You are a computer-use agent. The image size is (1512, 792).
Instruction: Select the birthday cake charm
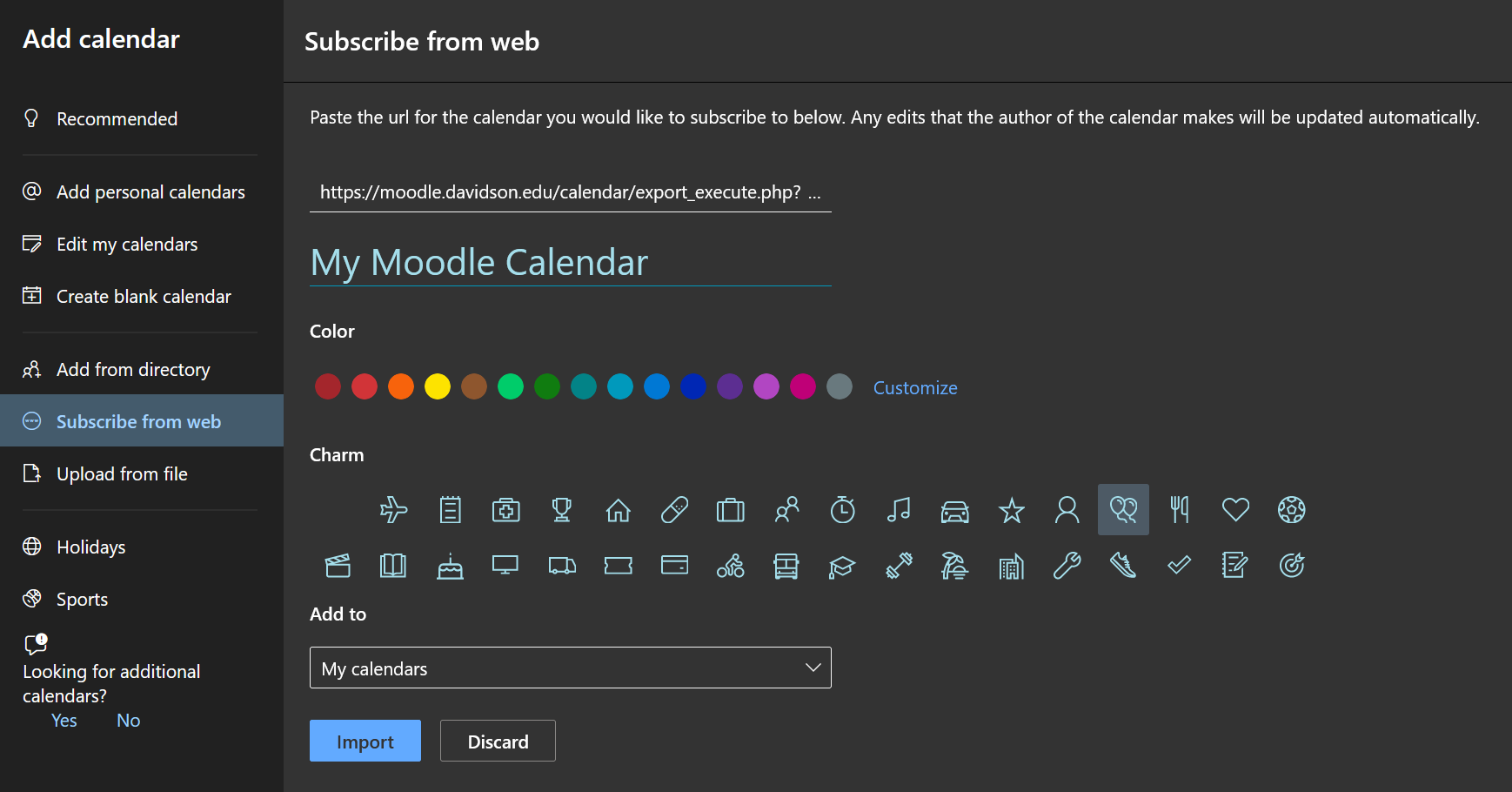(450, 566)
